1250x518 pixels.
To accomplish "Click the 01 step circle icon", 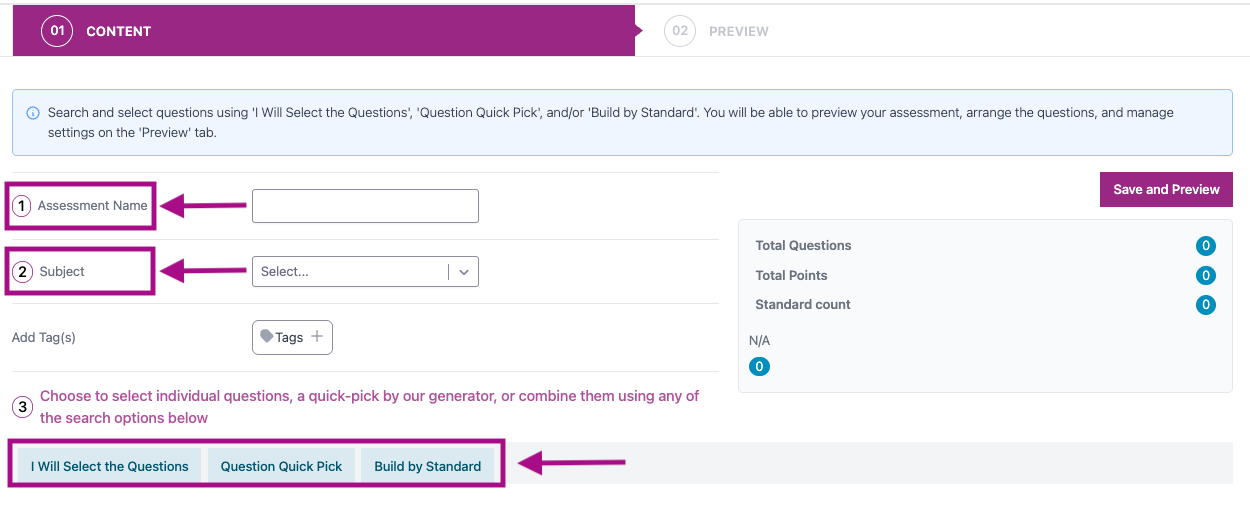I will [x=58, y=31].
